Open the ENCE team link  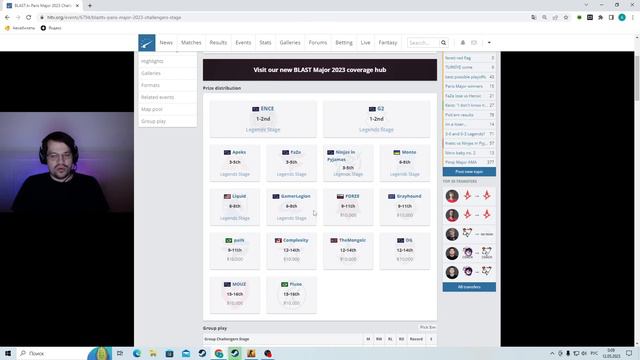click(267, 109)
